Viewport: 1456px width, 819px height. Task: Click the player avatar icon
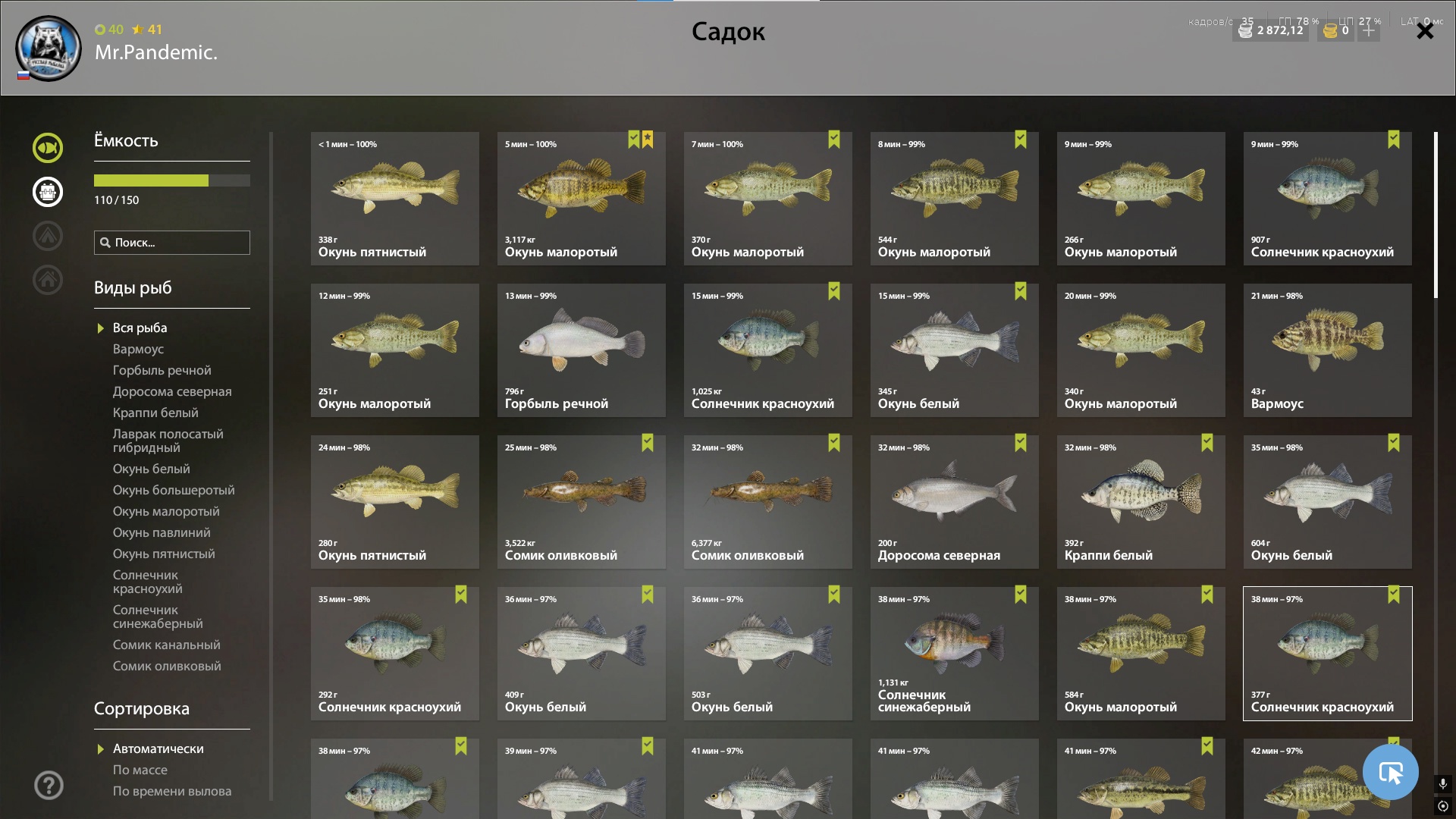[49, 49]
